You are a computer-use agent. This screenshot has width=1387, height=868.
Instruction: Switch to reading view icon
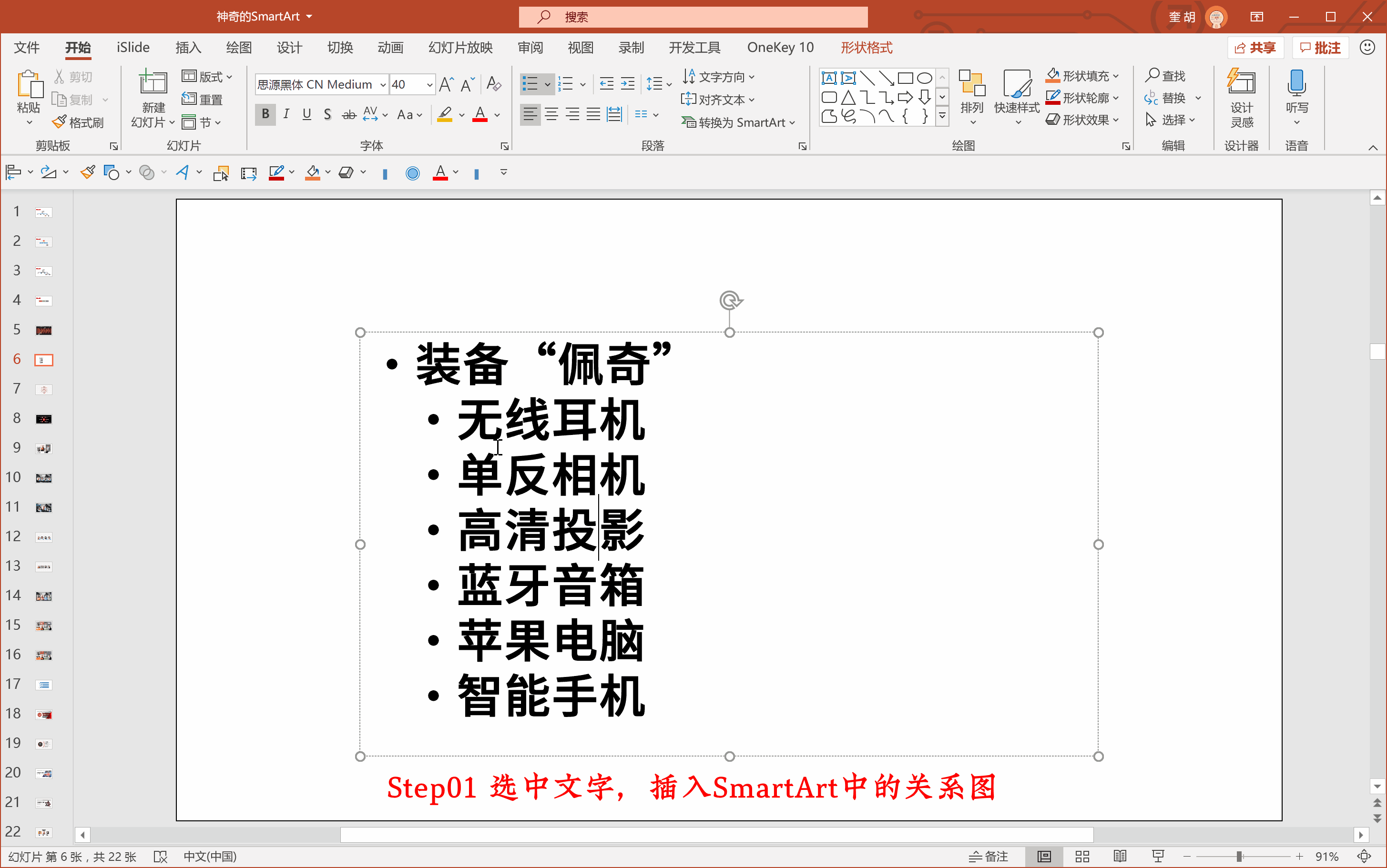pos(1119,857)
